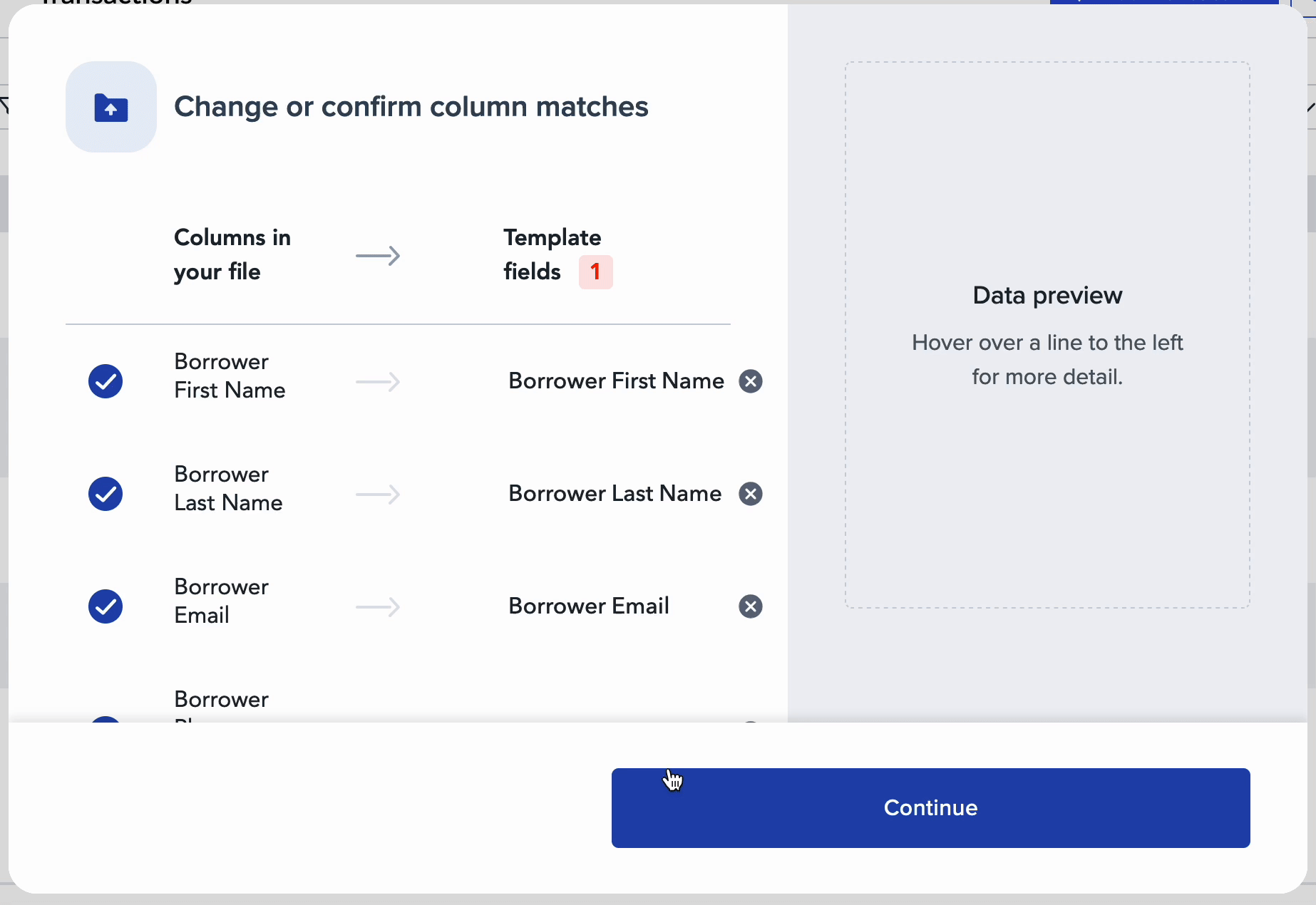Click the red unmatched fields badge
This screenshot has width=1316, height=905.
[x=595, y=271]
